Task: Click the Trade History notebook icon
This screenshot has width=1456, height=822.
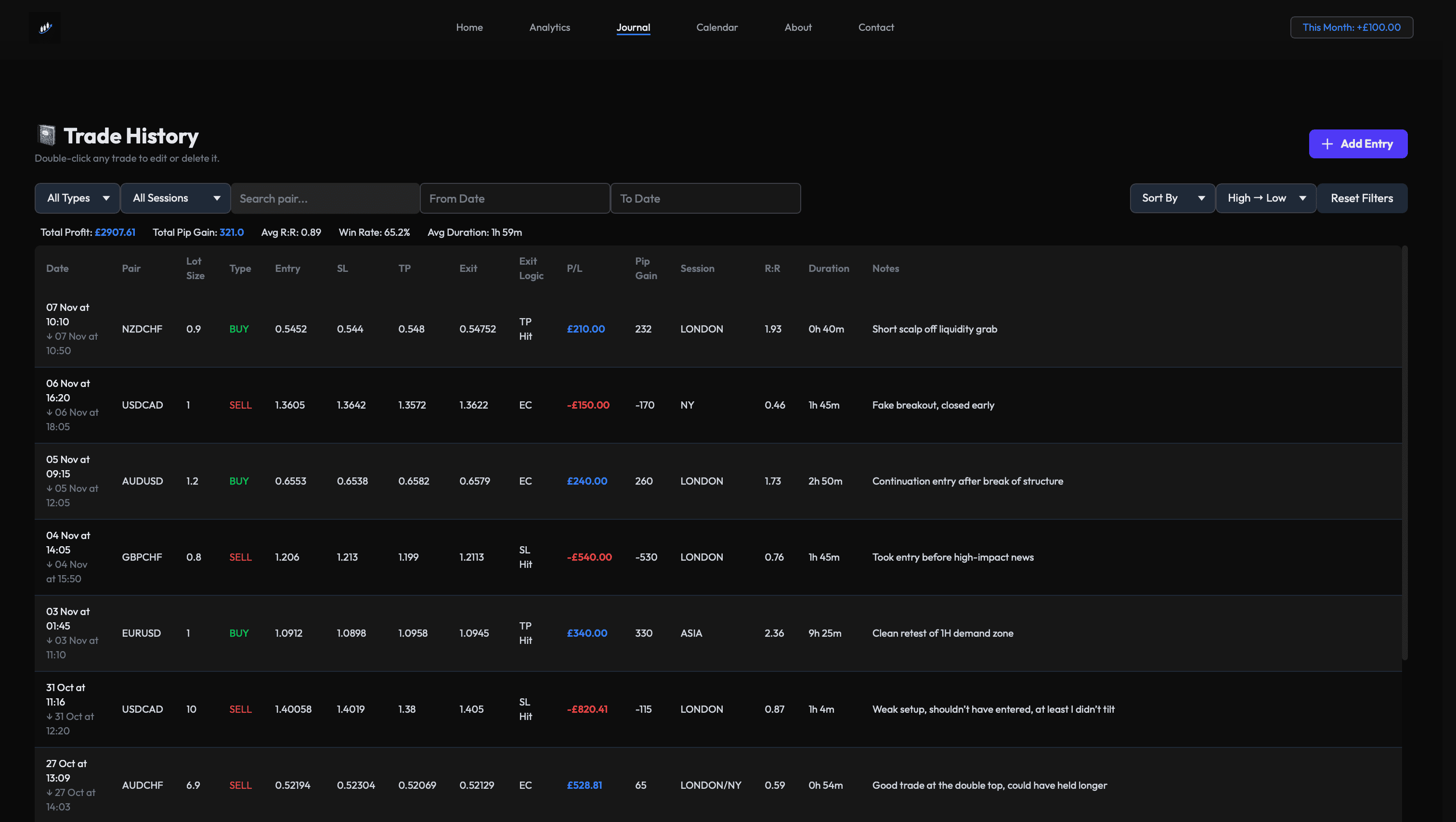Action: coord(46,135)
